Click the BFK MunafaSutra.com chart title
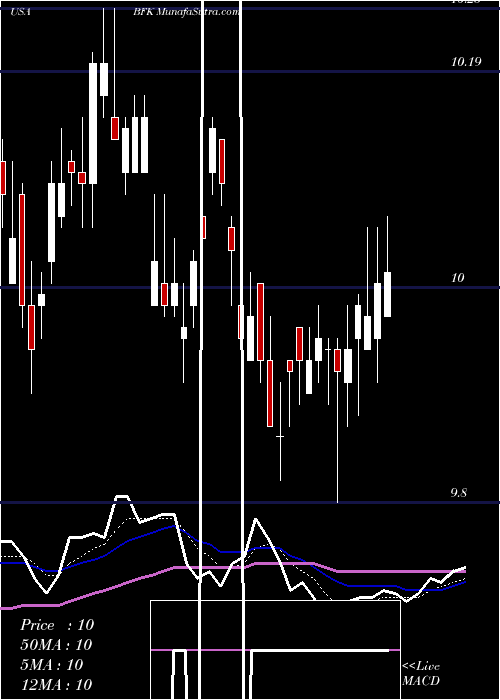Screen dimensions: 500x700 [x=186, y=12]
